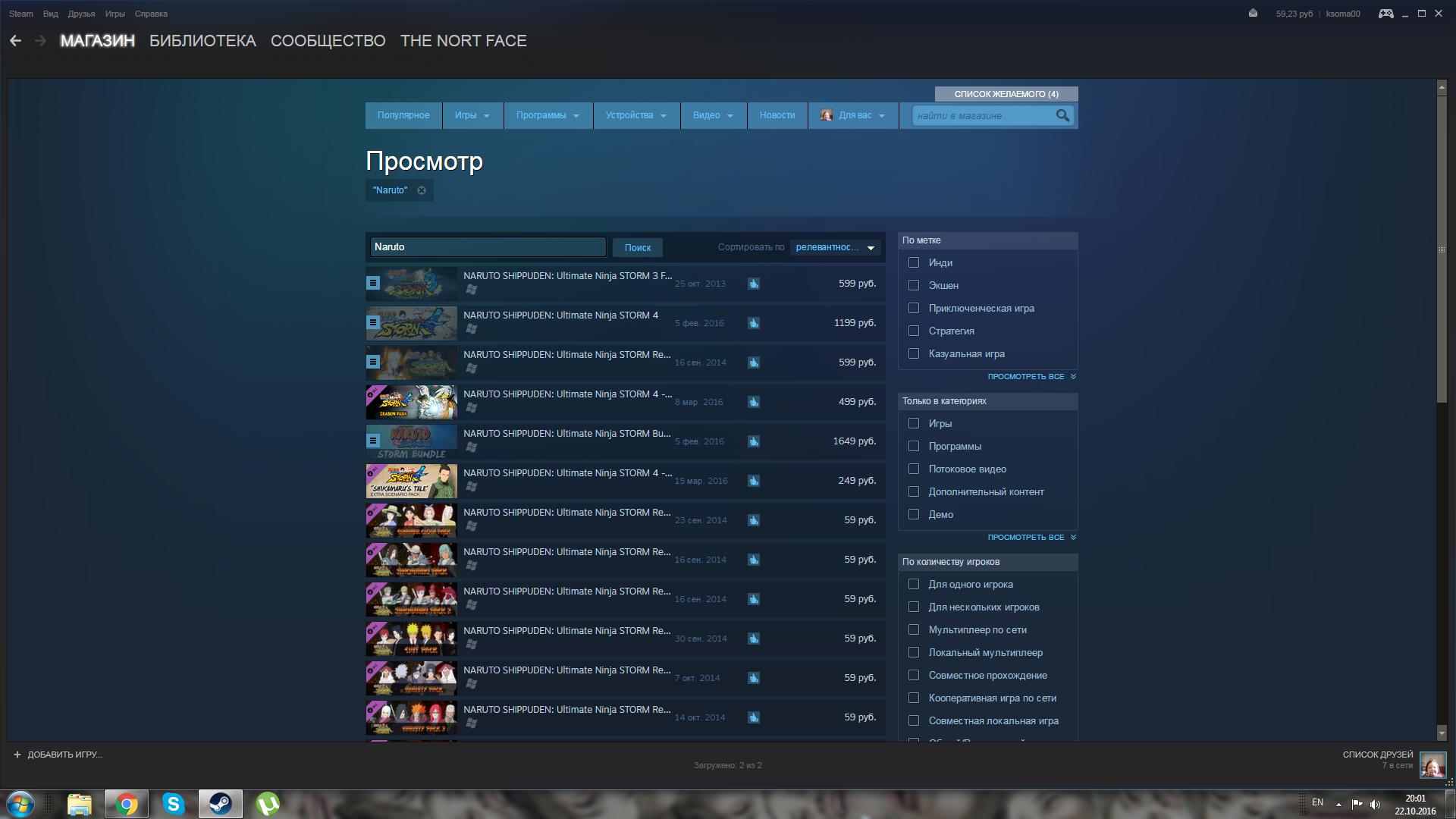Check Дополнительный контент category

tap(914, 491)
